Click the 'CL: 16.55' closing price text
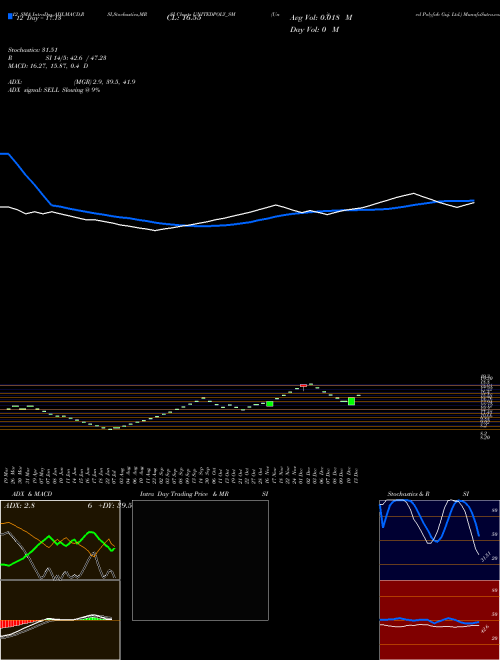Screen dimensions: 500x660 tap(184, 19)
